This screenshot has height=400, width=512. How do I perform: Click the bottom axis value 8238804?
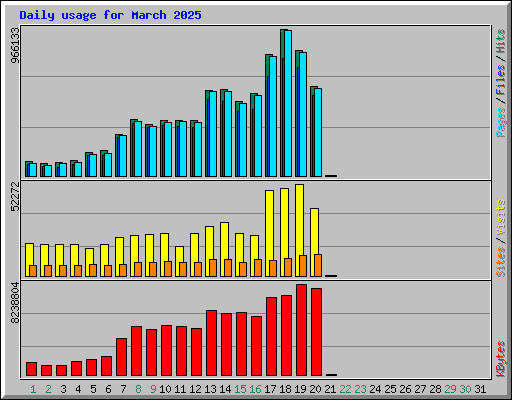click(x=15, y=303)
